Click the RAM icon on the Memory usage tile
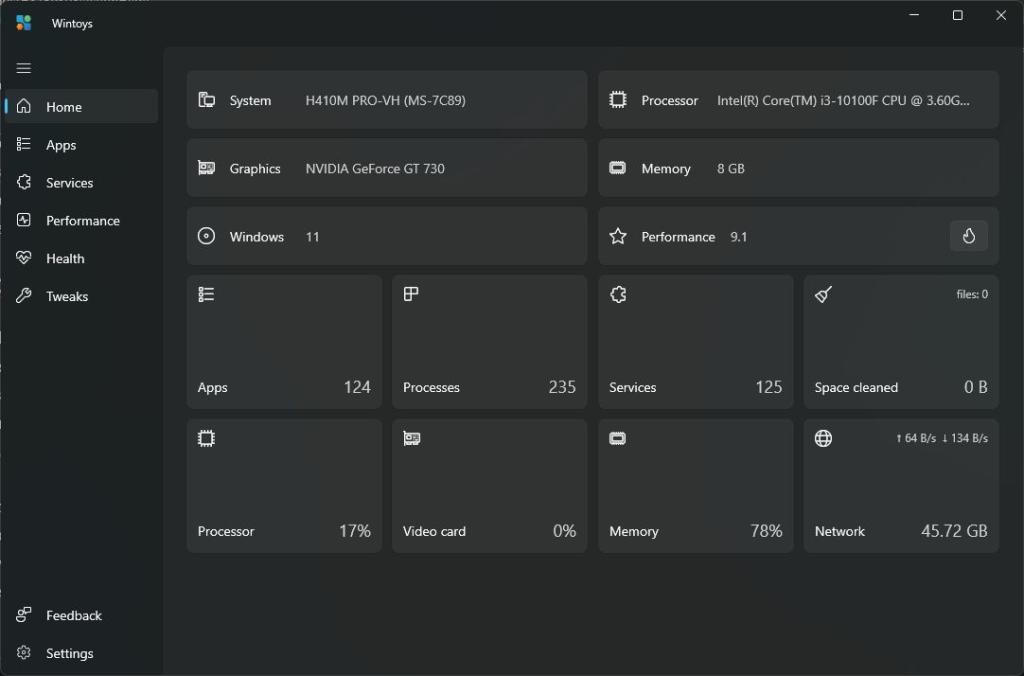Screen dimensions: 1024x676 [x=617, y=438]
